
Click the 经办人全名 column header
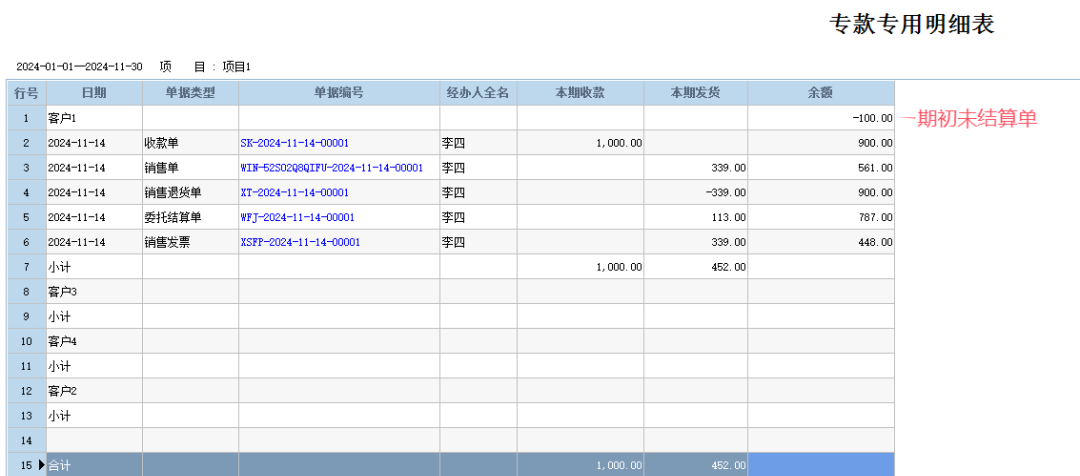coord(479,93)
